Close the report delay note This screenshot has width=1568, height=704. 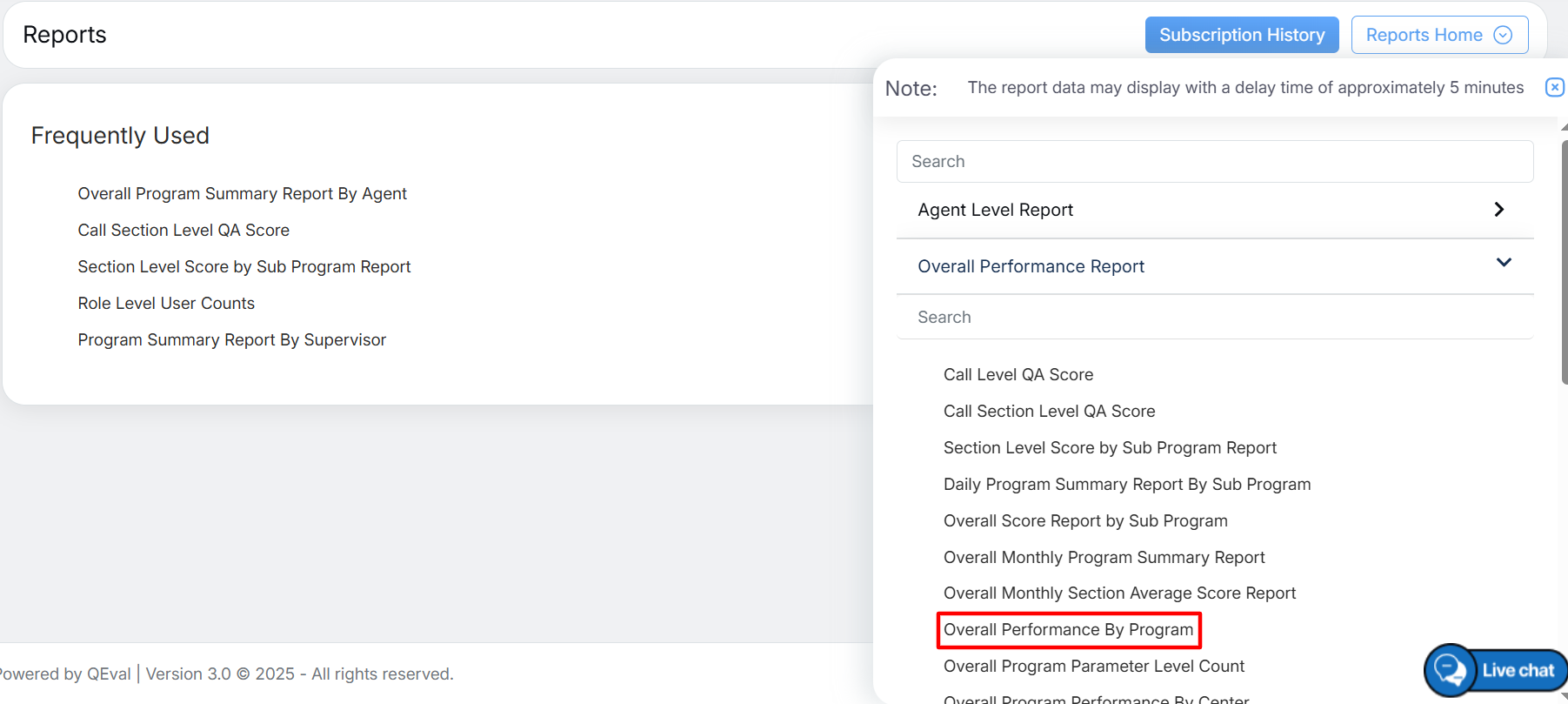1554,87
